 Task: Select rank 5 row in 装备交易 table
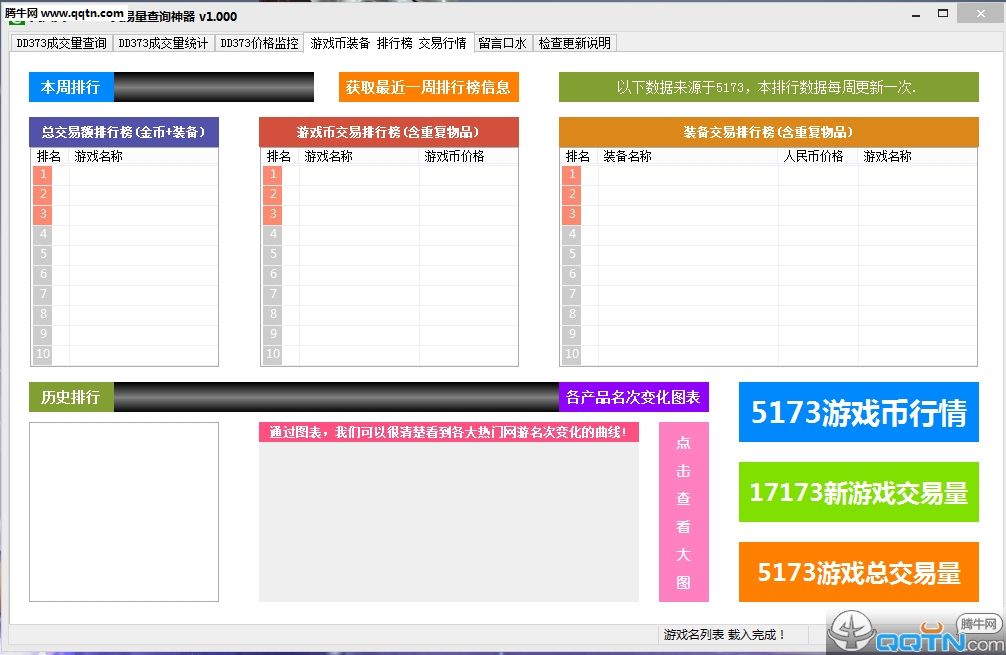click(769, 254)
